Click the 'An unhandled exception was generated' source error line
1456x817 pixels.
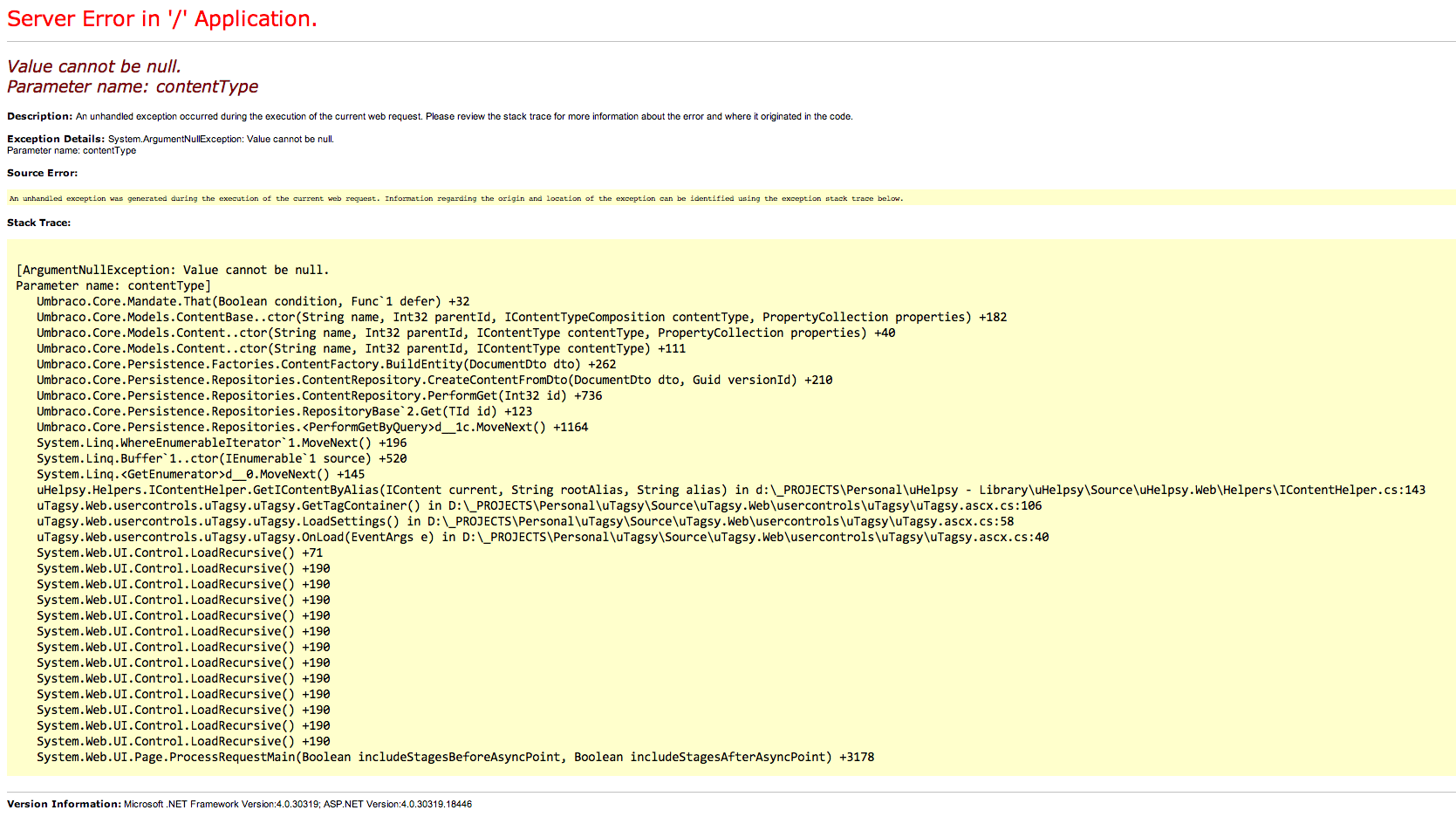[x=456, y=198]
